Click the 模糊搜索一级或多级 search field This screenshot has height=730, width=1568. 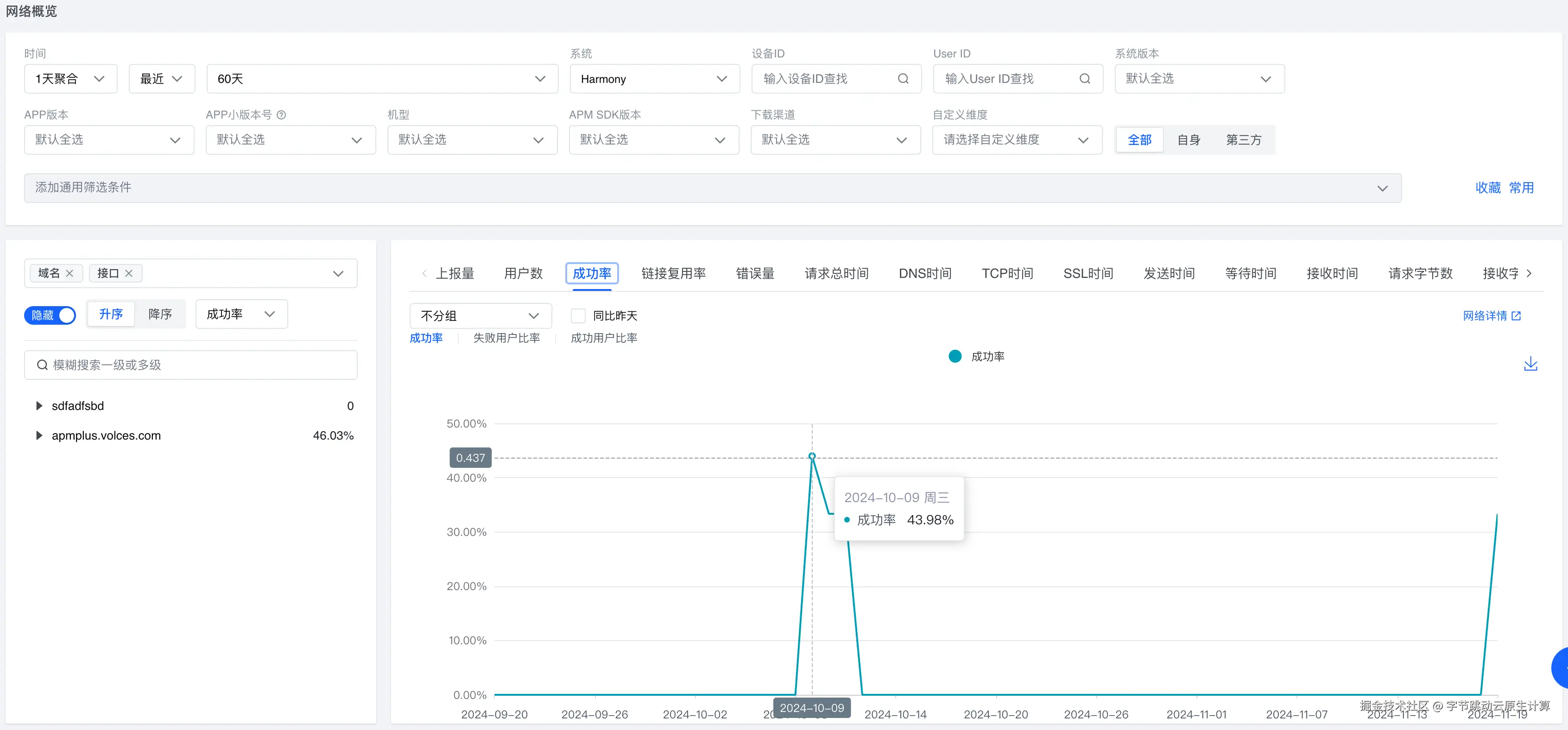pyautogui.click(x=190, y=365)
